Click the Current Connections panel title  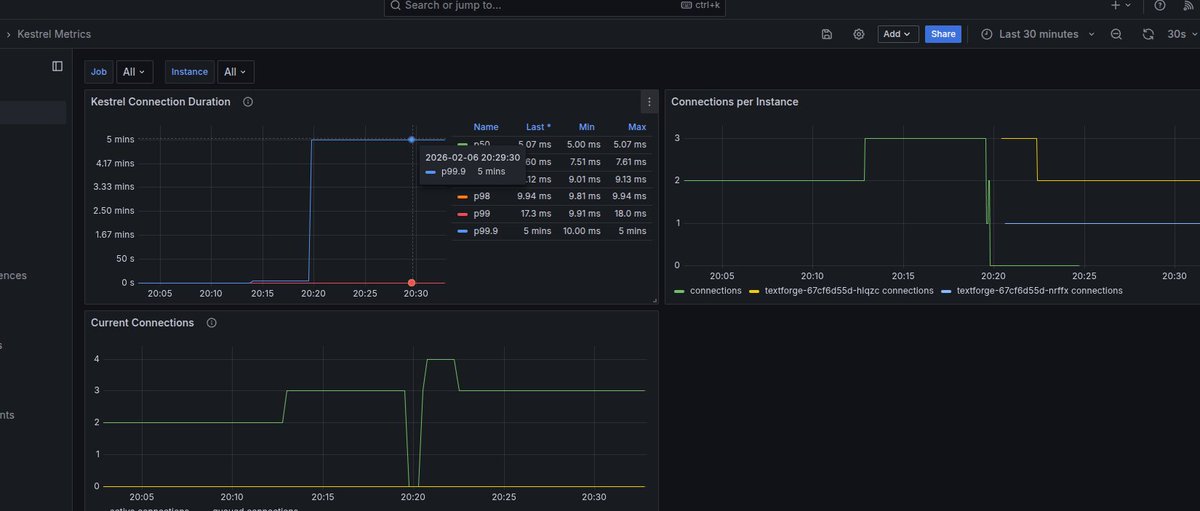[x=142, y=323]
